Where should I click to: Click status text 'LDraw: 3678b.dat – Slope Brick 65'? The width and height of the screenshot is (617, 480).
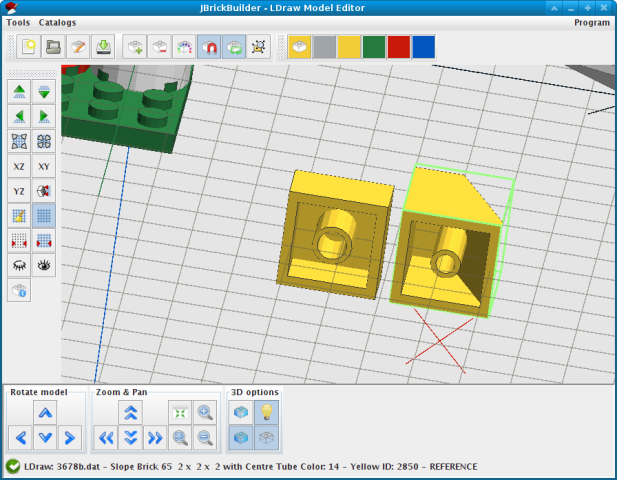point(98,467)
